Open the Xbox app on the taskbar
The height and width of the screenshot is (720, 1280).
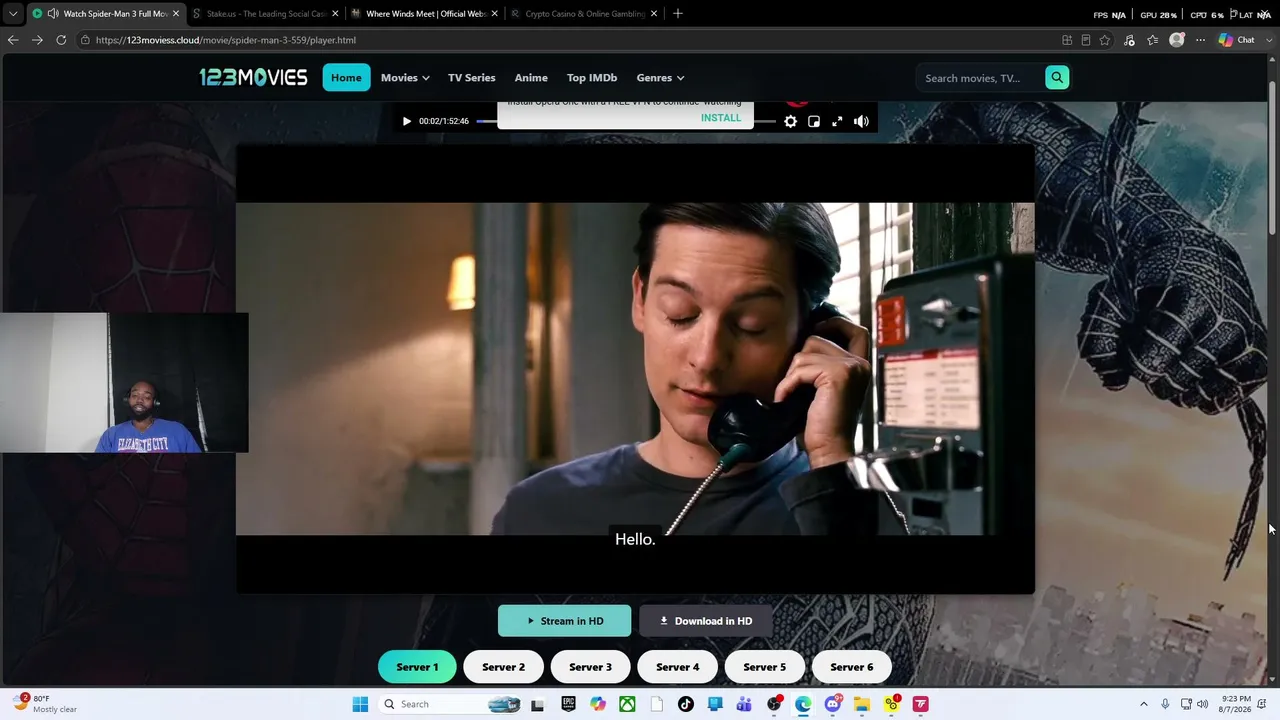[627, 704]
